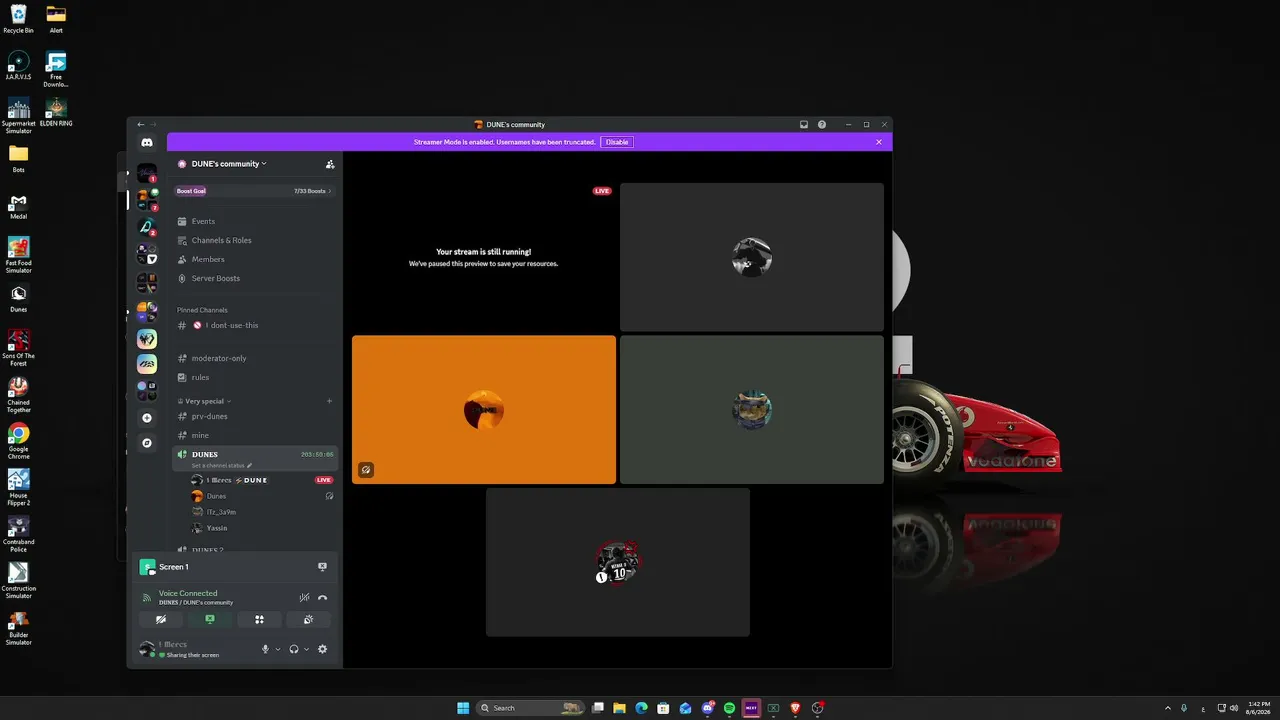Viewport: 1280px width, 720px height.
Task: Open the Google Chrome desktop shortcut
Action: [18, 440]
